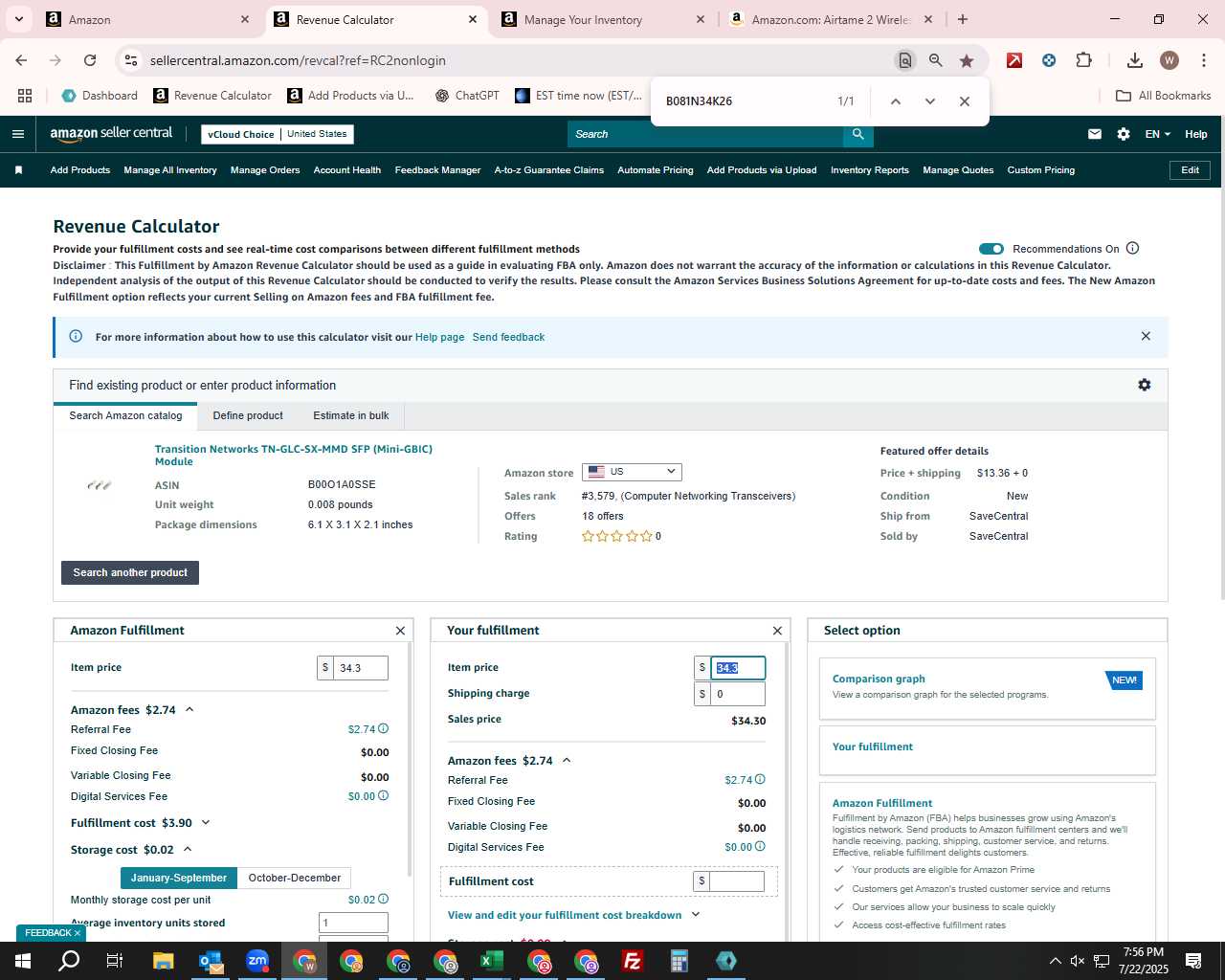The height and width of the screenshot is (980, 1225).
Task: Go to next find result
Action: (930, 101)
